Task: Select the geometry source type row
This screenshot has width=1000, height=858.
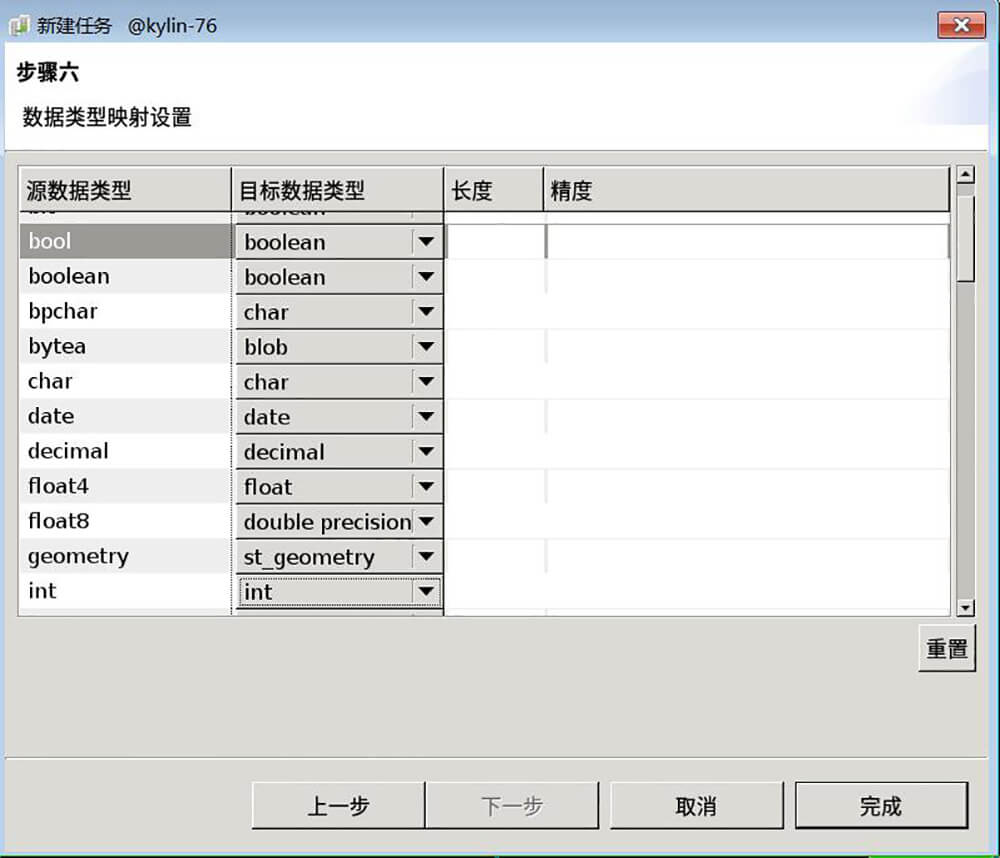Action: 125,557
